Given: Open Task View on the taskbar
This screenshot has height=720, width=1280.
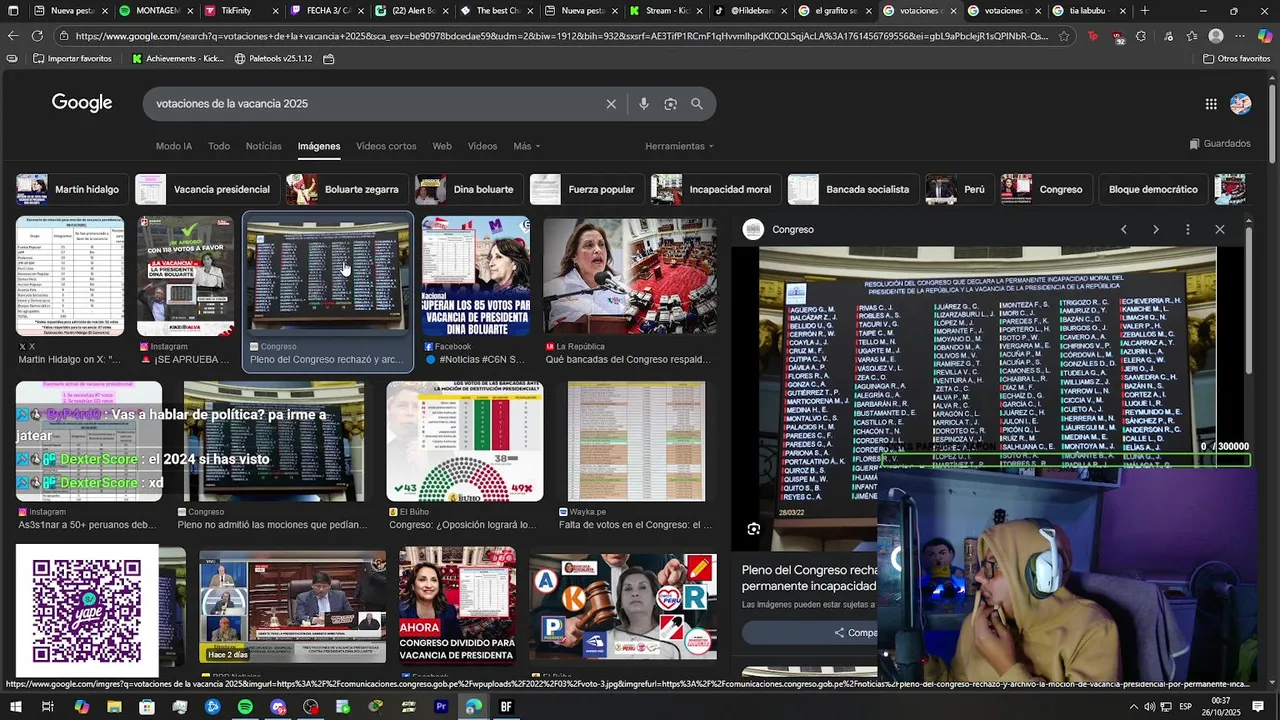Looking at the screenshot, I should point(48,707).
